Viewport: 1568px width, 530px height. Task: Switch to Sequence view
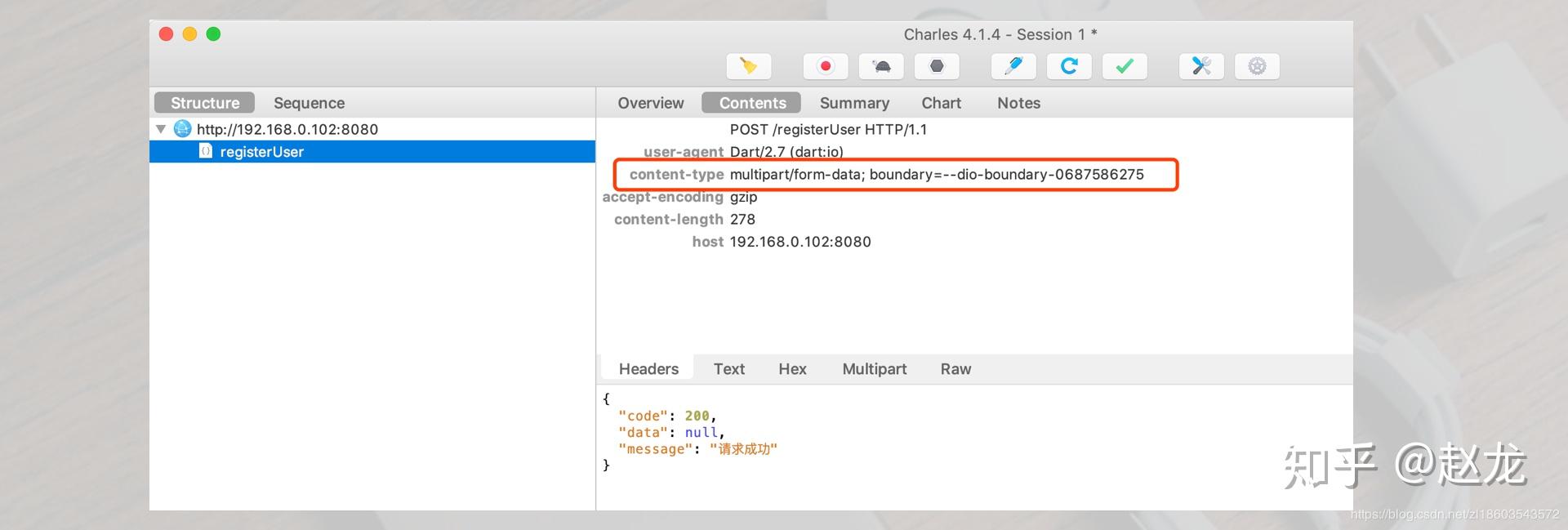point(309,103)
